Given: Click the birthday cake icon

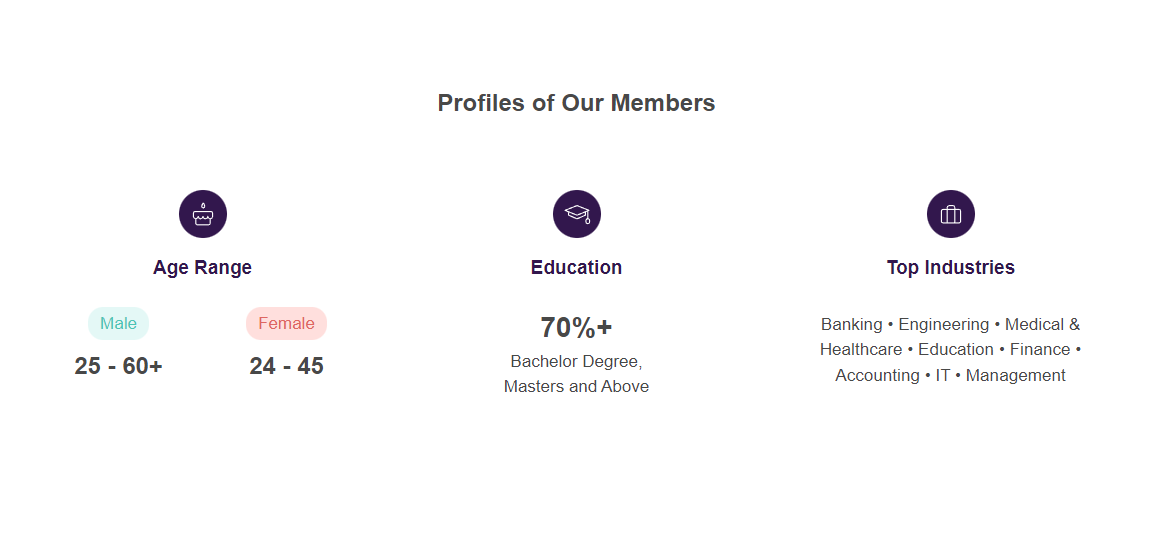Looking at the screenshot, I should [x=203, y=214].
